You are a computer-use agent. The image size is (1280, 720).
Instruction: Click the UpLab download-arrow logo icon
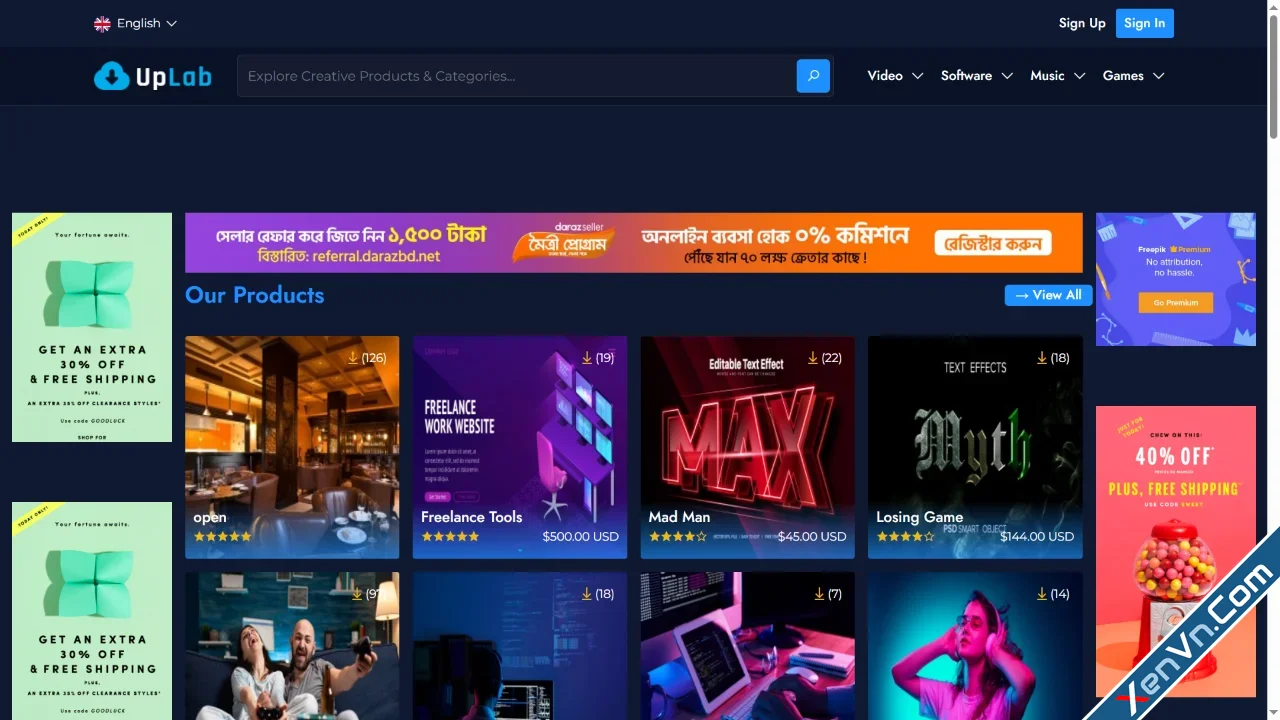pos(110,76)
